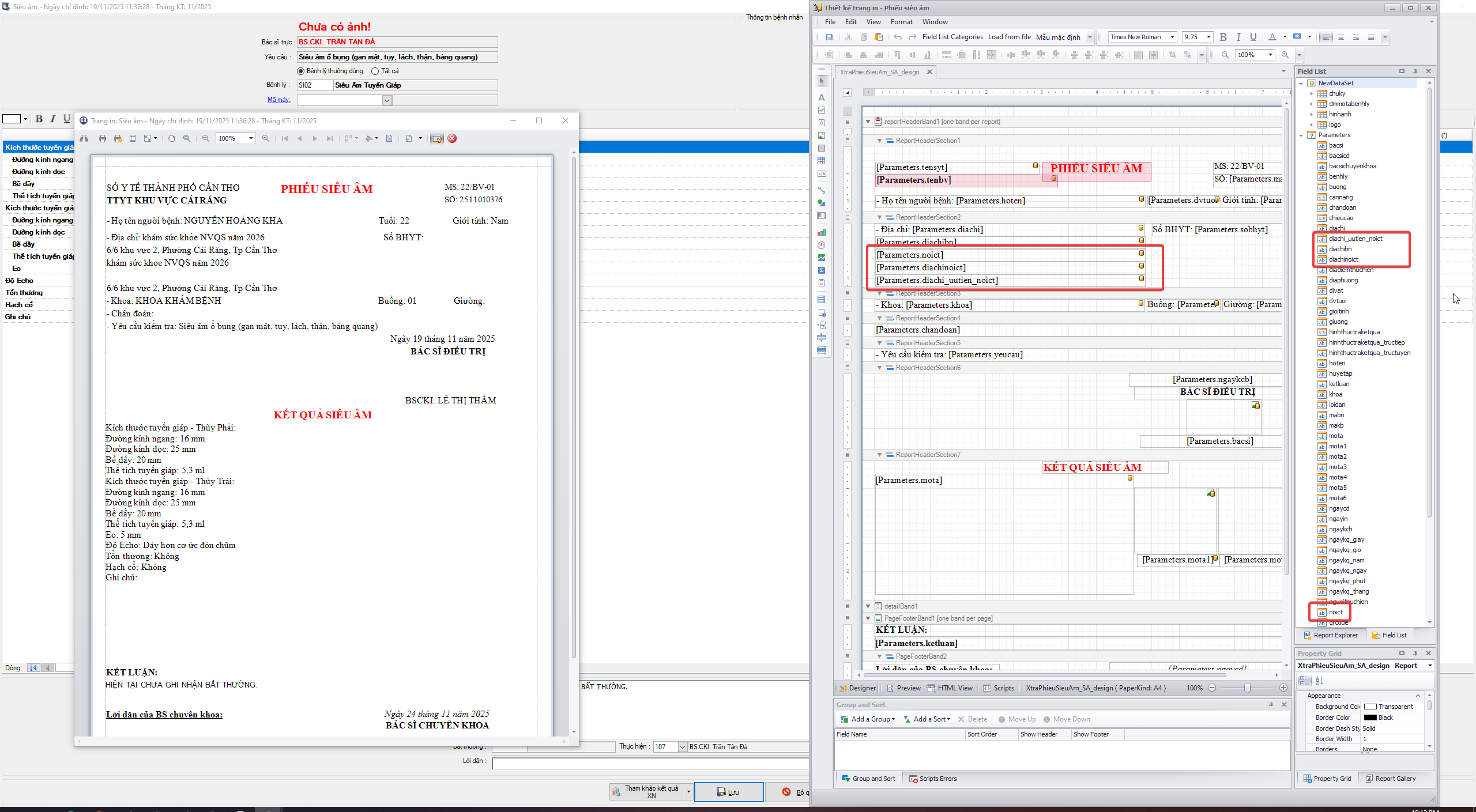Select the Hand tool in print preview
Viewport: 1476px width, 812px height.
tap(171, 138)
